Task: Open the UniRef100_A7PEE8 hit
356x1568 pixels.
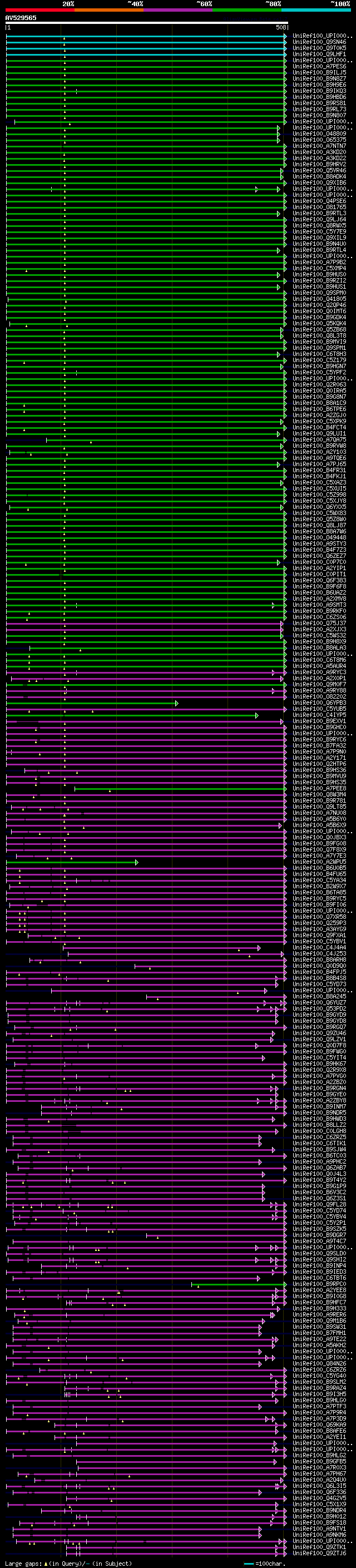Action: (x=319, y=789)
